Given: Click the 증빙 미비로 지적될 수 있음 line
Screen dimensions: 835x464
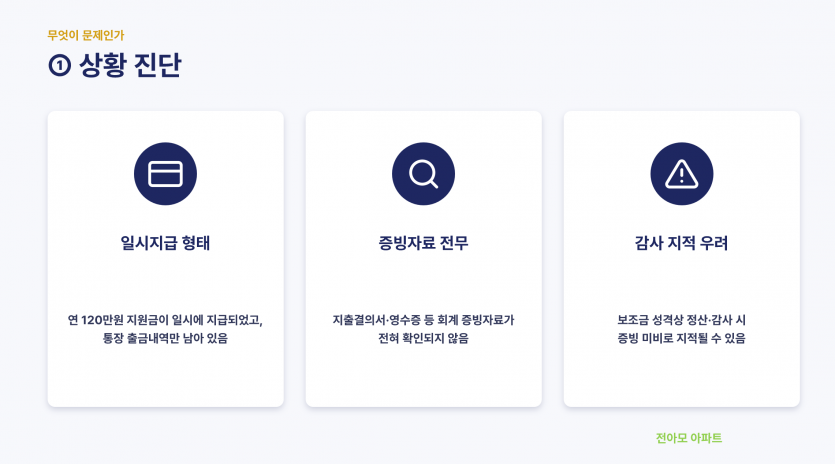Looking at the screenshot, I should pos(682,338).
